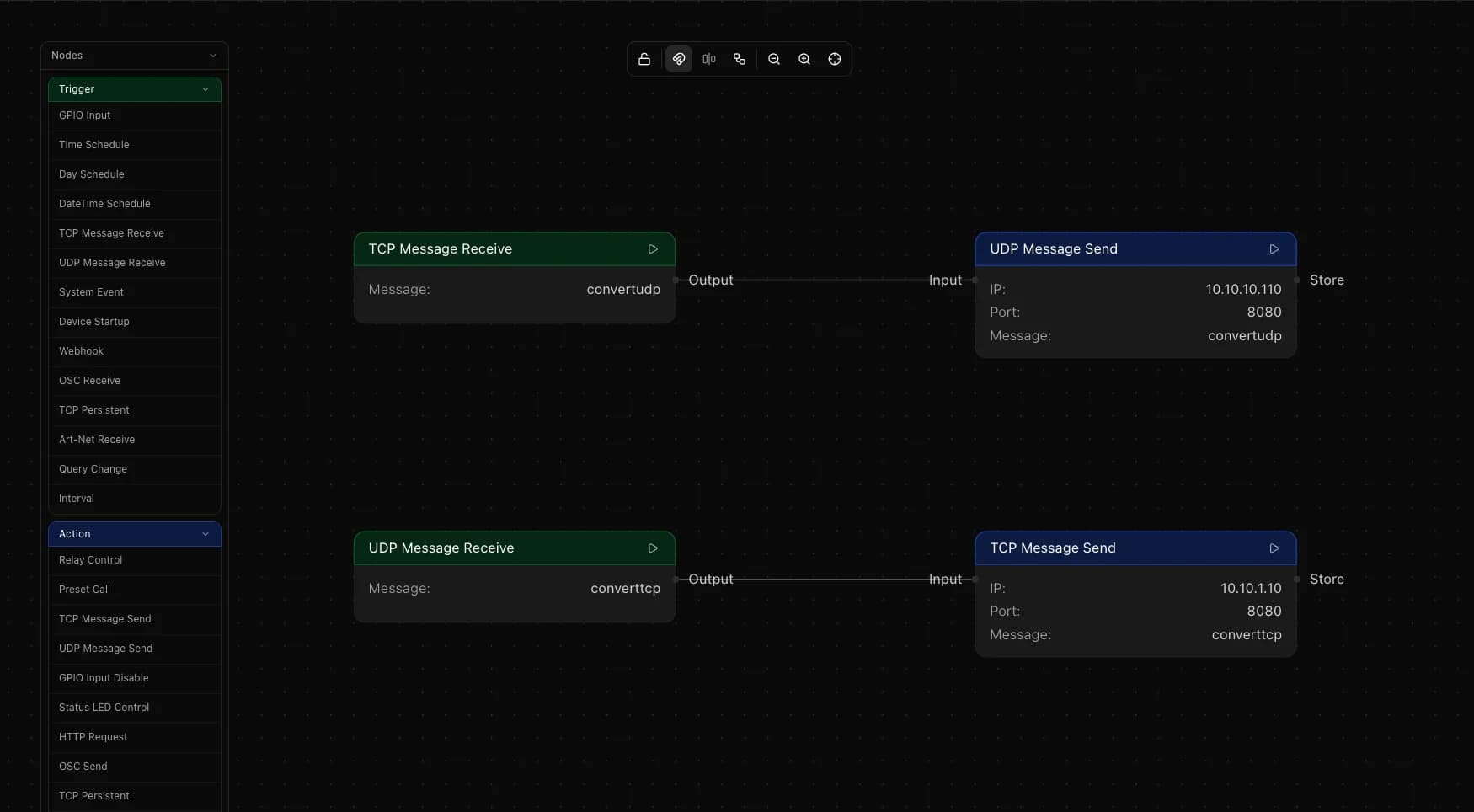Click Output port of UDP Message Receive
This screenshot has height=812, width=1474.
click(x=676, y=580)
